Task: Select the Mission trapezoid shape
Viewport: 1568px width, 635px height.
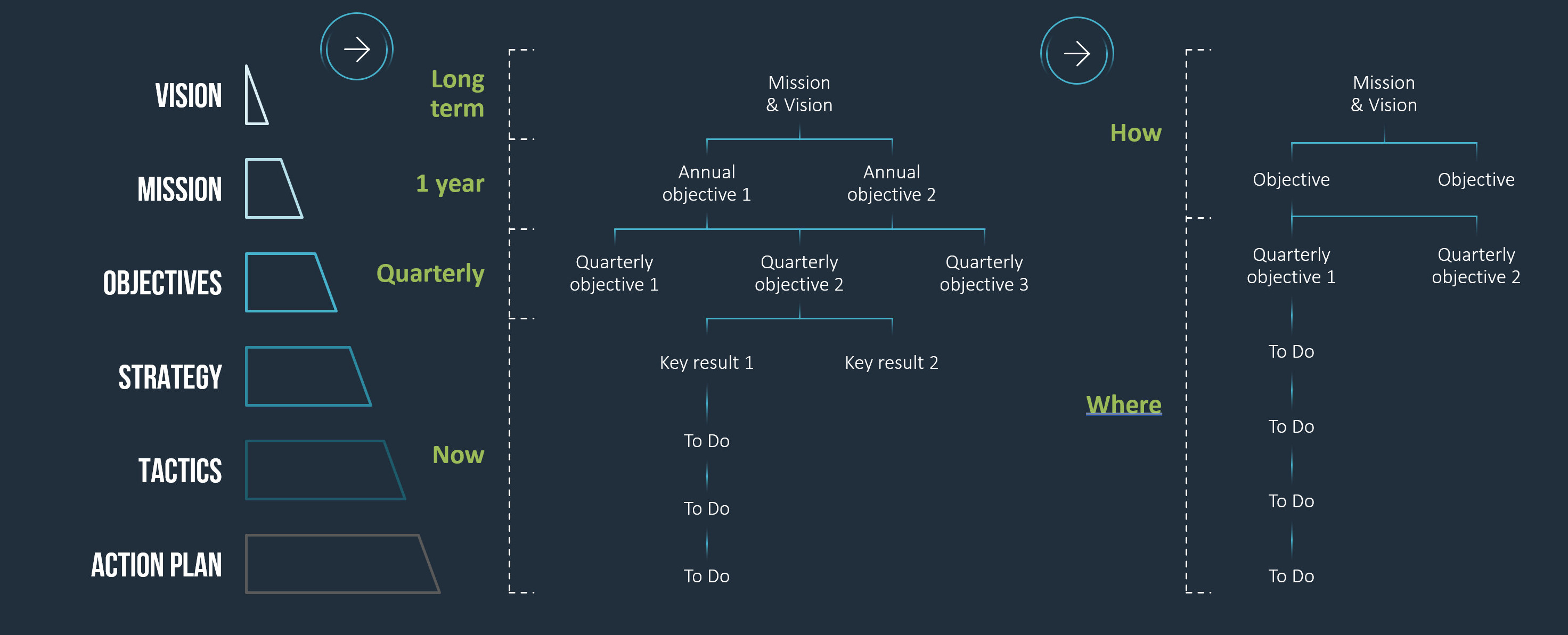Action: tap(271, 188)
